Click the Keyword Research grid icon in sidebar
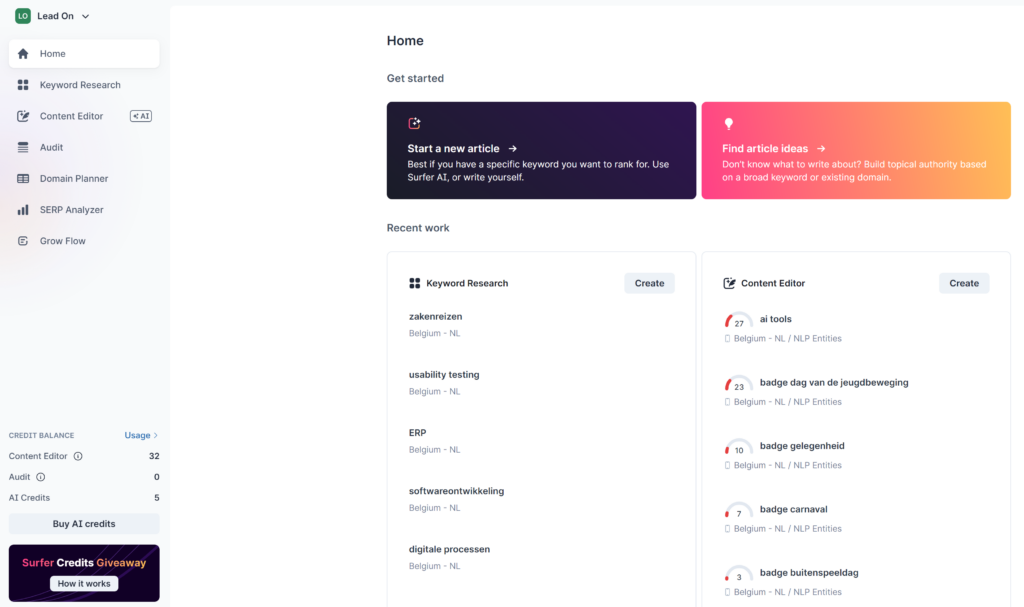This screenshot has width=1024, height=607. (x=23, y=85)
